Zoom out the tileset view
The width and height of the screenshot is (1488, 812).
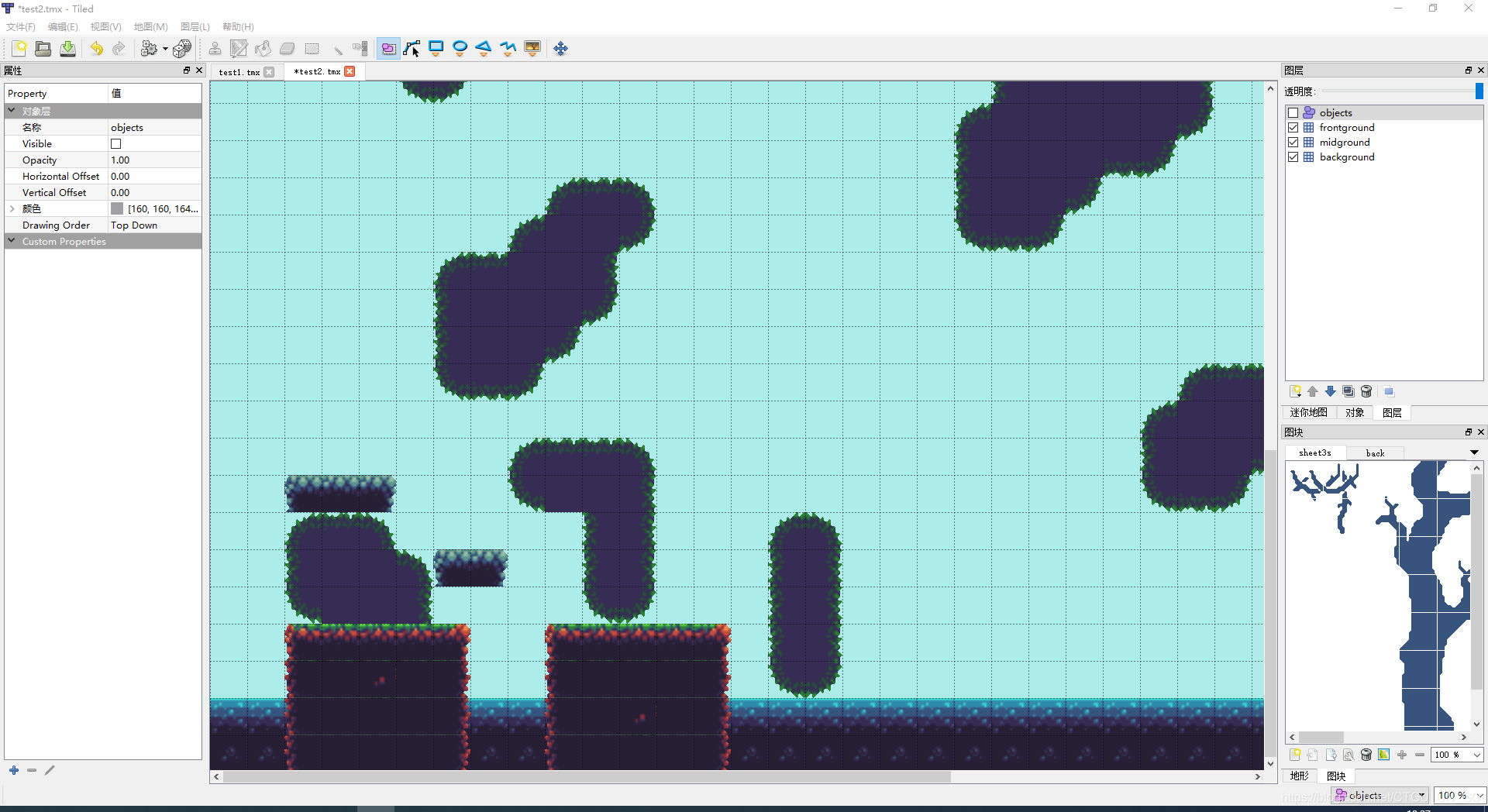1420,755
